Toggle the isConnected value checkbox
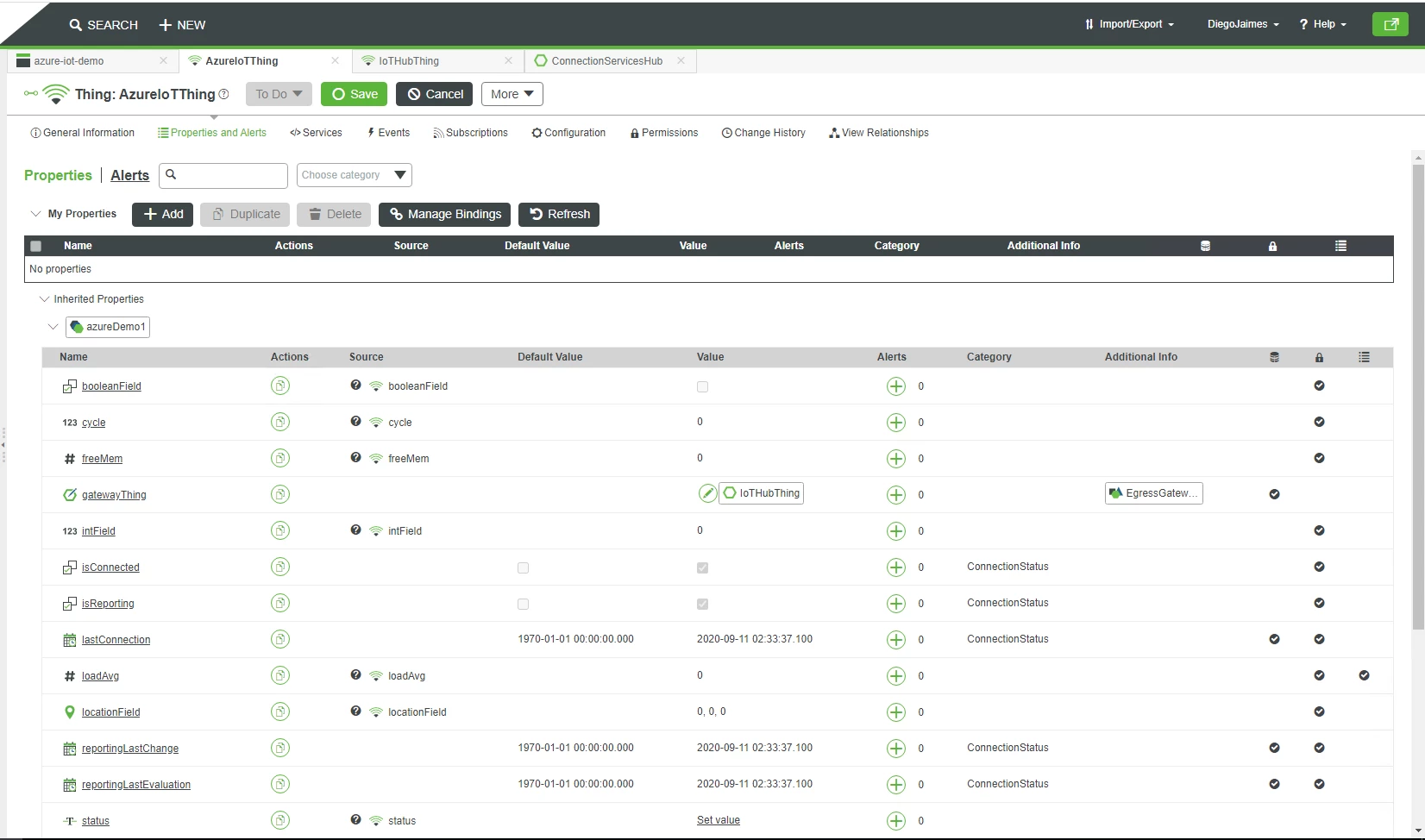The height and width of the screenshot is (840, 1425). [x=702, y=567]
